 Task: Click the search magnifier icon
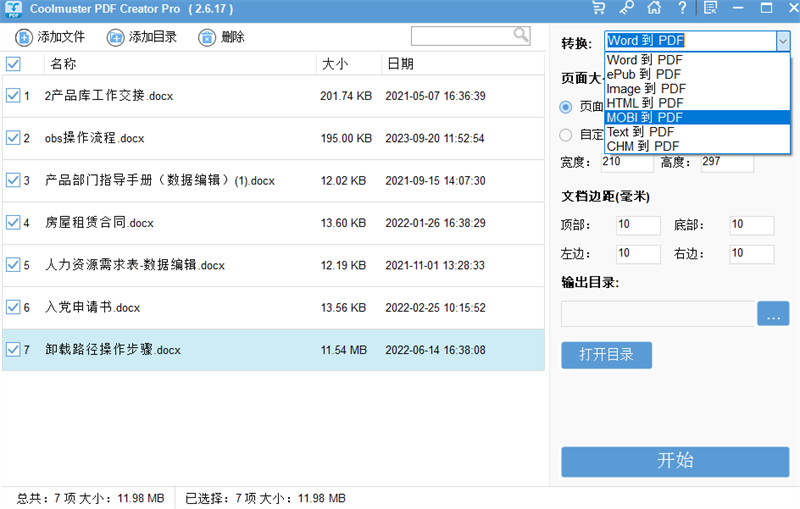(x=520, y=35)
